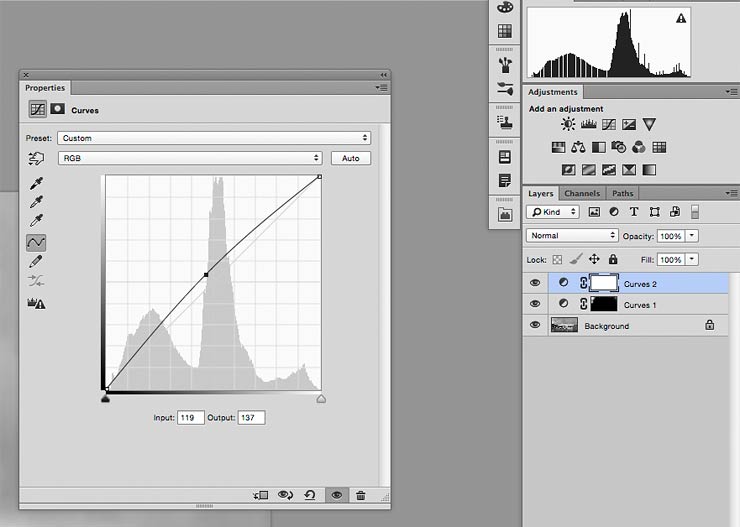
Task: Add an Exposure adjustment
Action: click(x=629, y=124)
